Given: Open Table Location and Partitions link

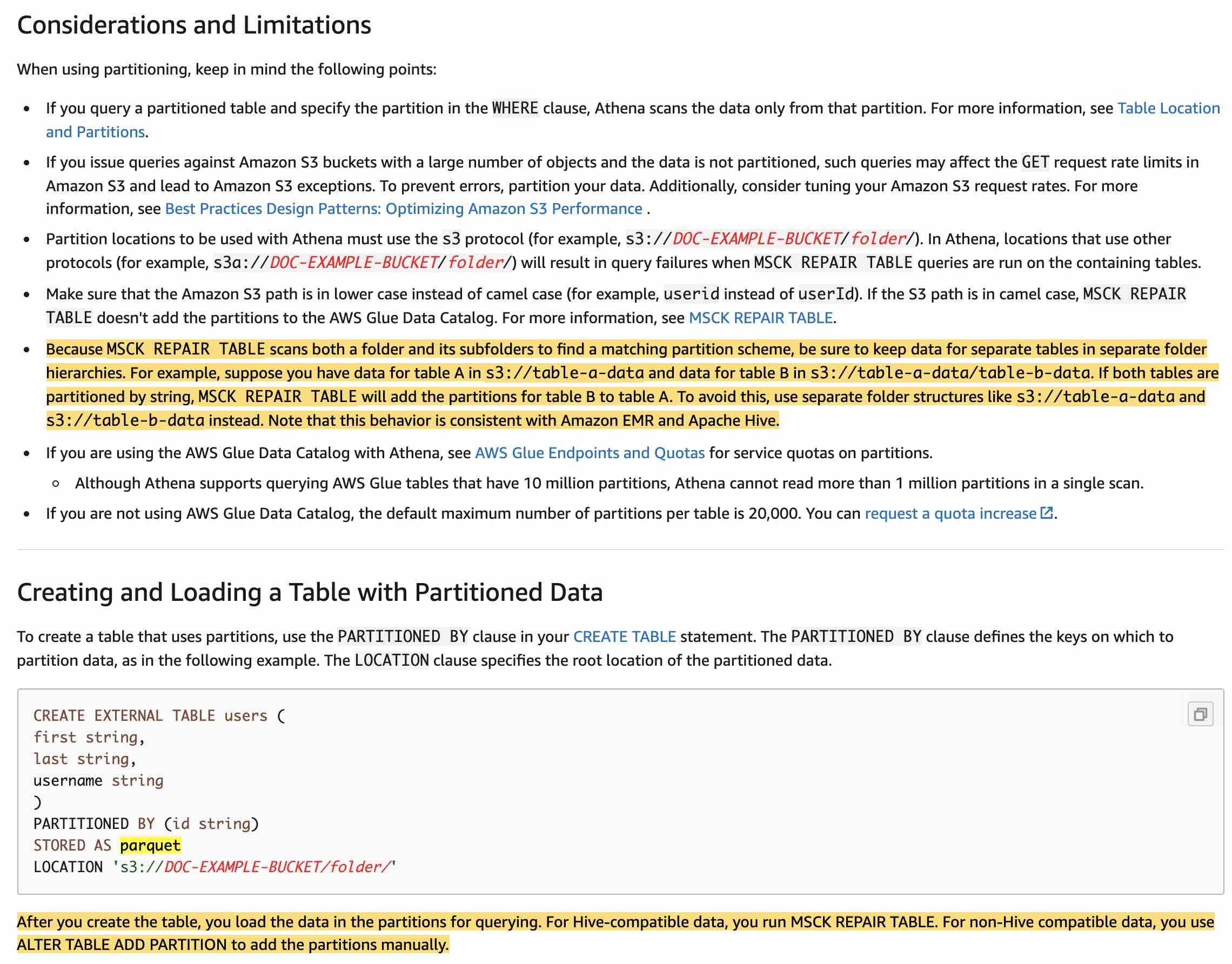Looking at the screenshot, I should point(1168,109).
